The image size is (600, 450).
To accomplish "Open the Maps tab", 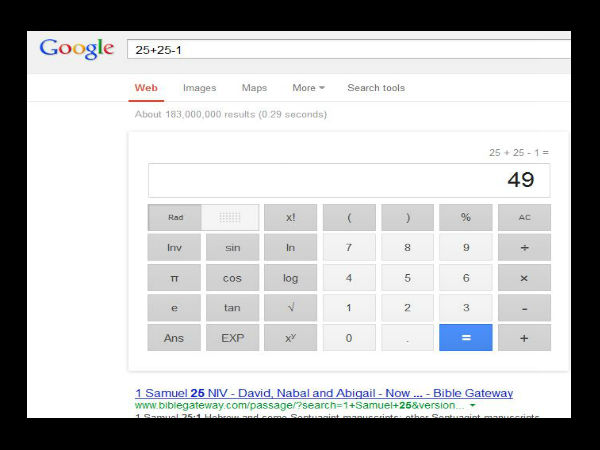I will 254,88.
